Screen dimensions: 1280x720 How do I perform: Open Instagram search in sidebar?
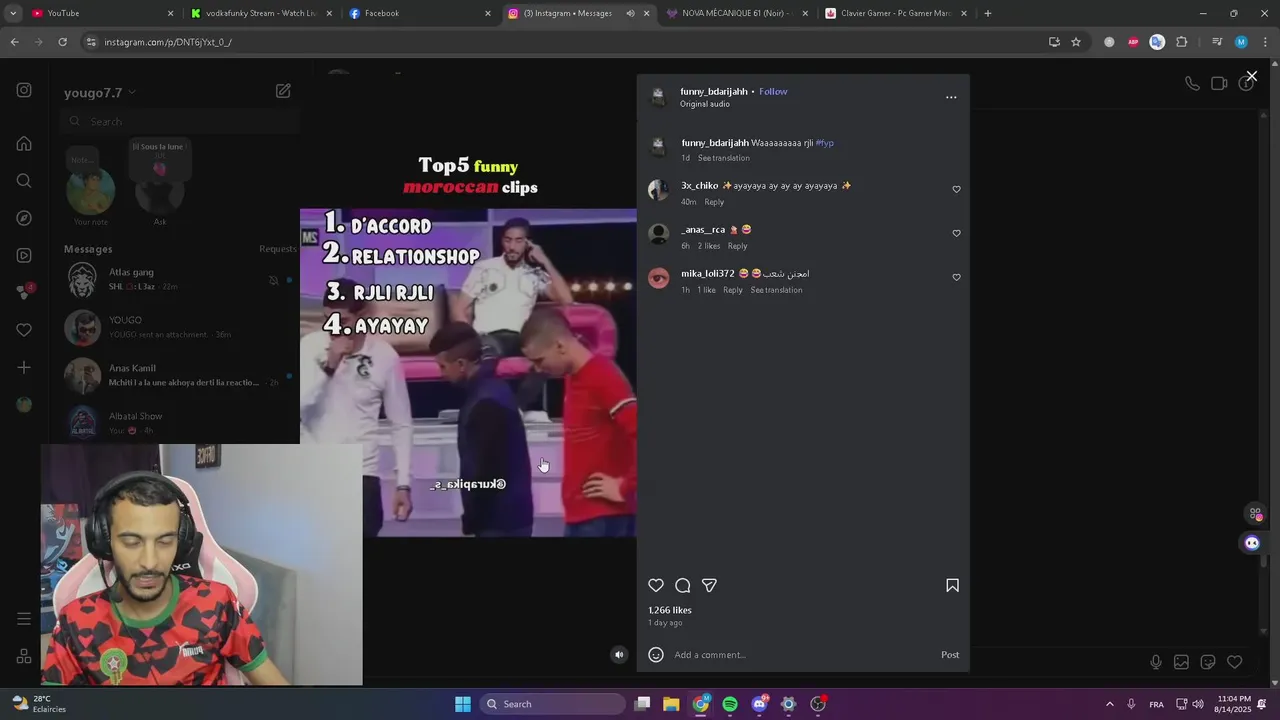[24, 181]
